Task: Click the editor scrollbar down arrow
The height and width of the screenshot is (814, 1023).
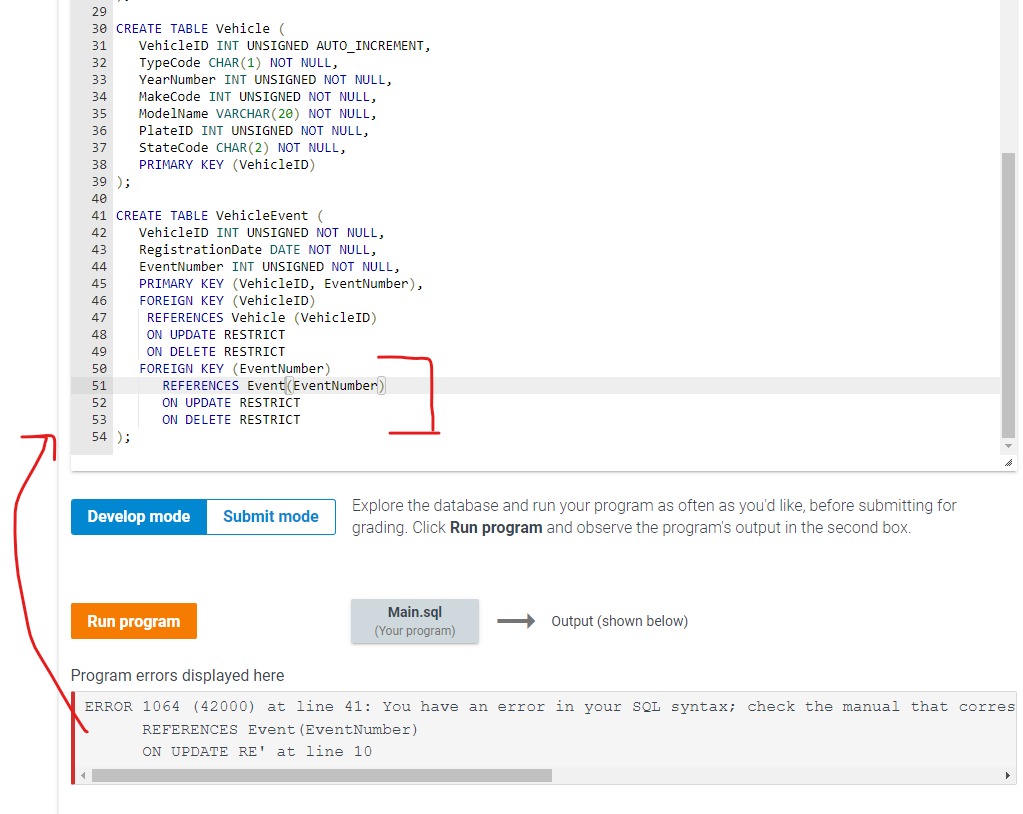Action: click(1008, 446)
